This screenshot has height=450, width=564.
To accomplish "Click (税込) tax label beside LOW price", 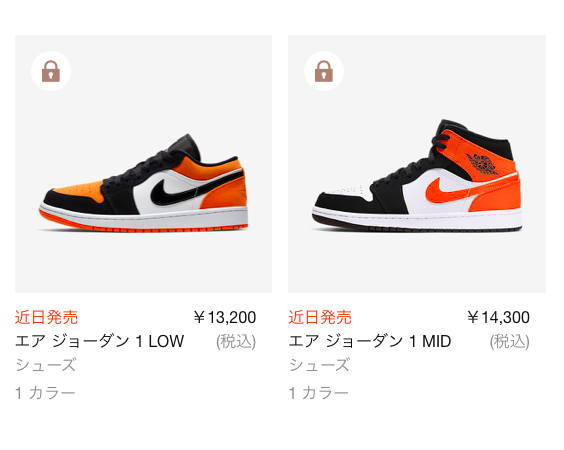I will pyautogui.click(x=236, y=341).
